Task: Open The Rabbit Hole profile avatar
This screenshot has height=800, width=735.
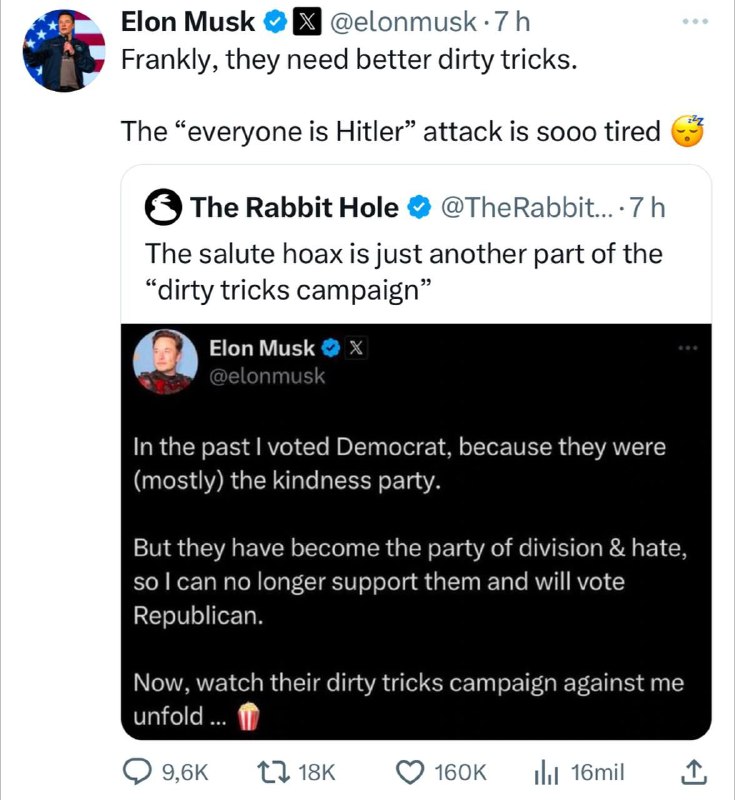Action: point(163,208)
